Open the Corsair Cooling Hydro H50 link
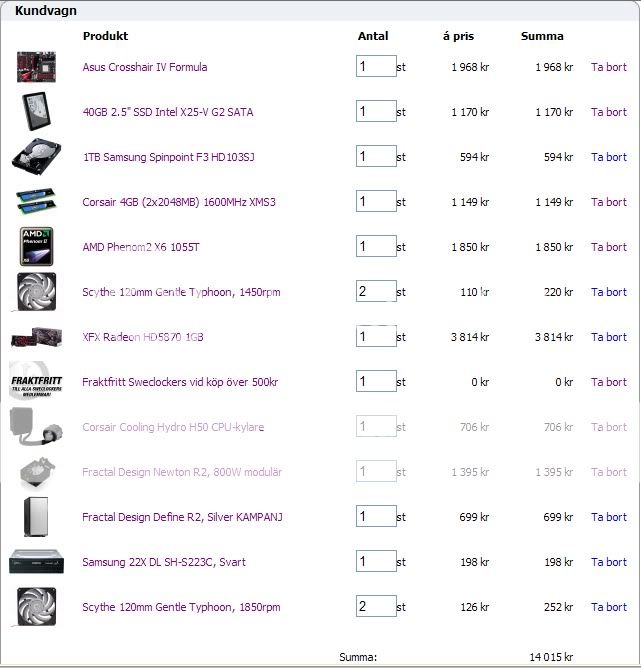Viewport: 641px width, 668px height. point(173,427)
